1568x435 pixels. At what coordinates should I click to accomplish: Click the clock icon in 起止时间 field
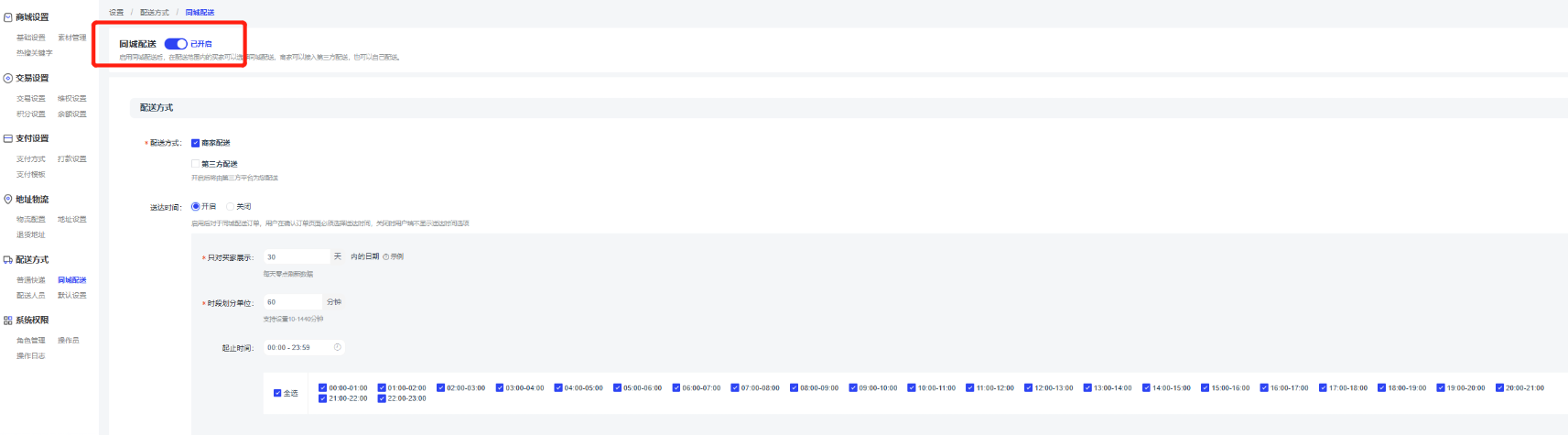pyautogui.click(x=338, y=347)
